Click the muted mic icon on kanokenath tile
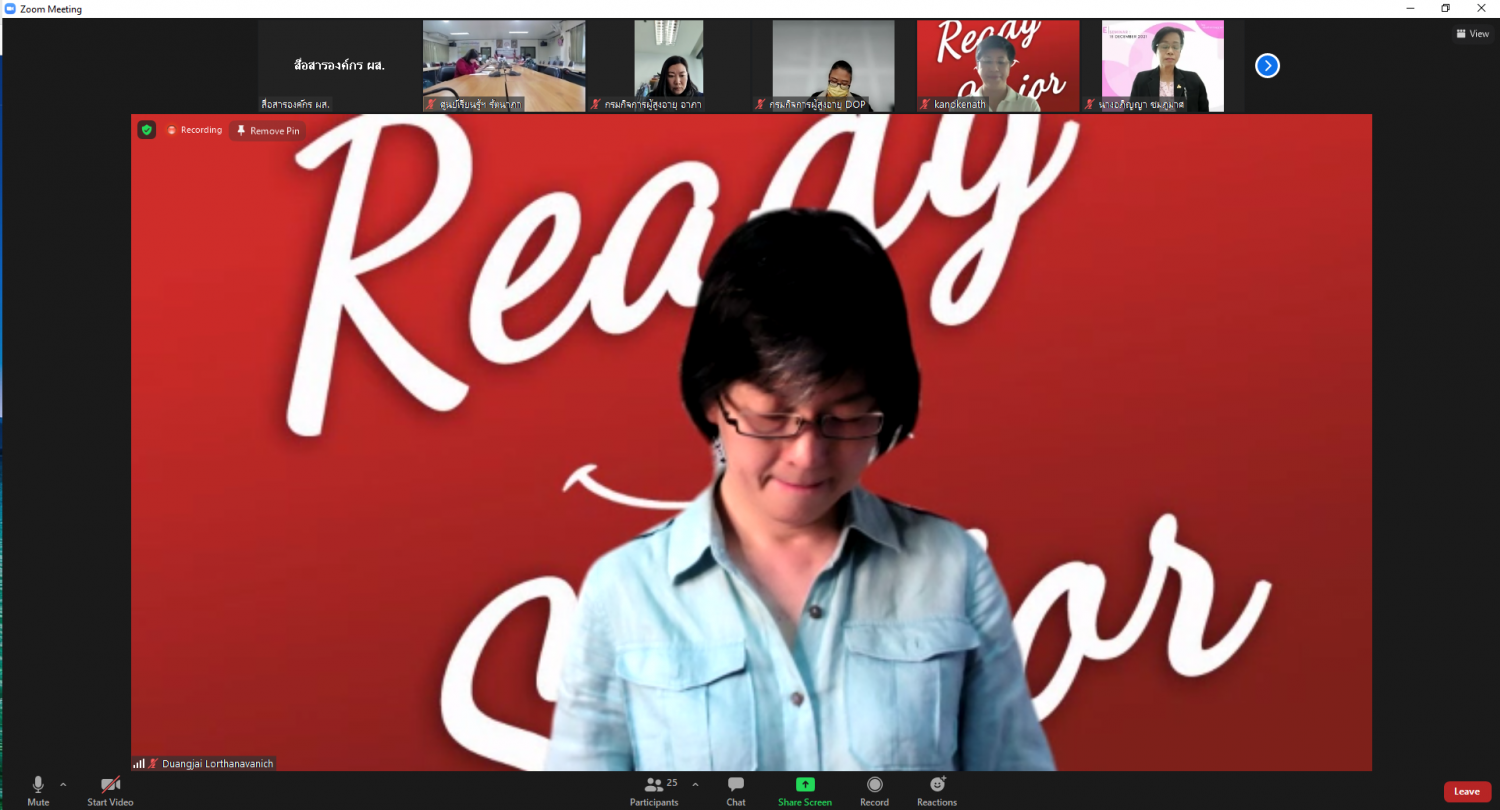This screenshot has width=1500, height=810. (x=926, y=104)
